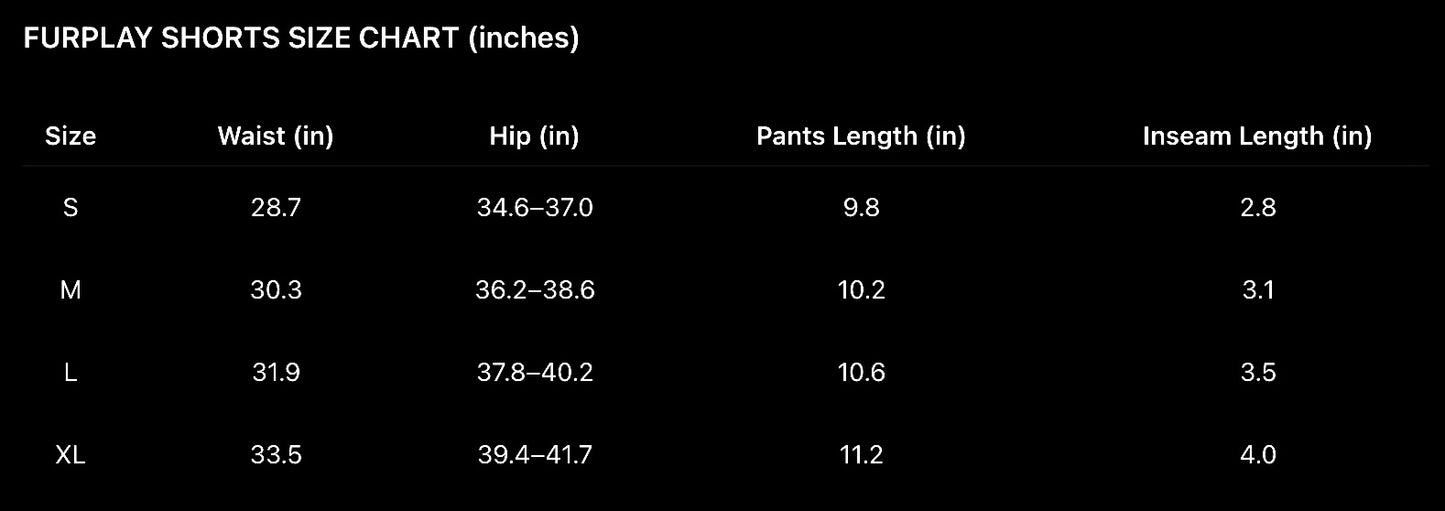Select inseam length value 4.0
The image size is (1445, 511).
(1257, 455)
